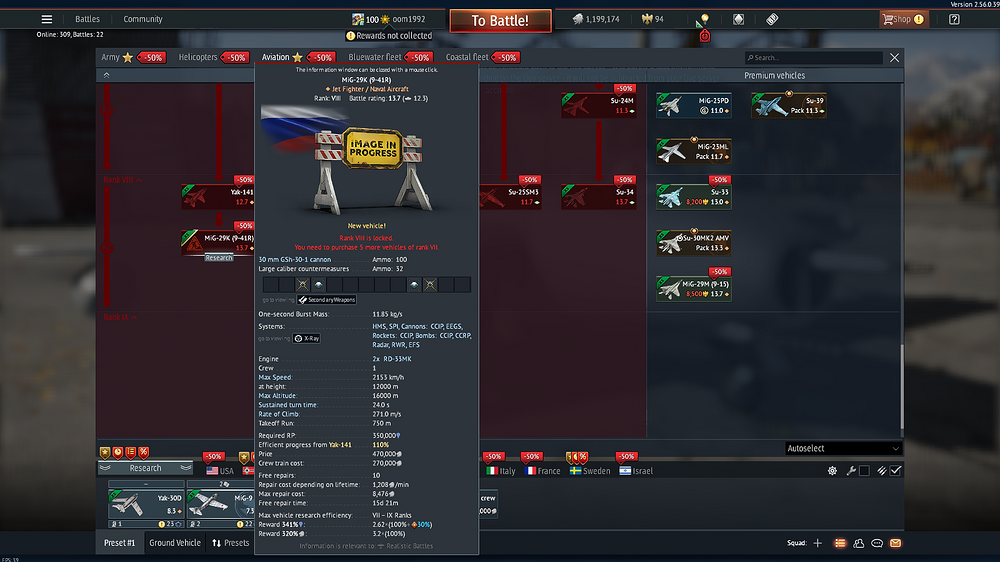Switch to Preset #1 tab
Image resolution: width=1000 pixels, height=562 pixels.
click(119, 543)
